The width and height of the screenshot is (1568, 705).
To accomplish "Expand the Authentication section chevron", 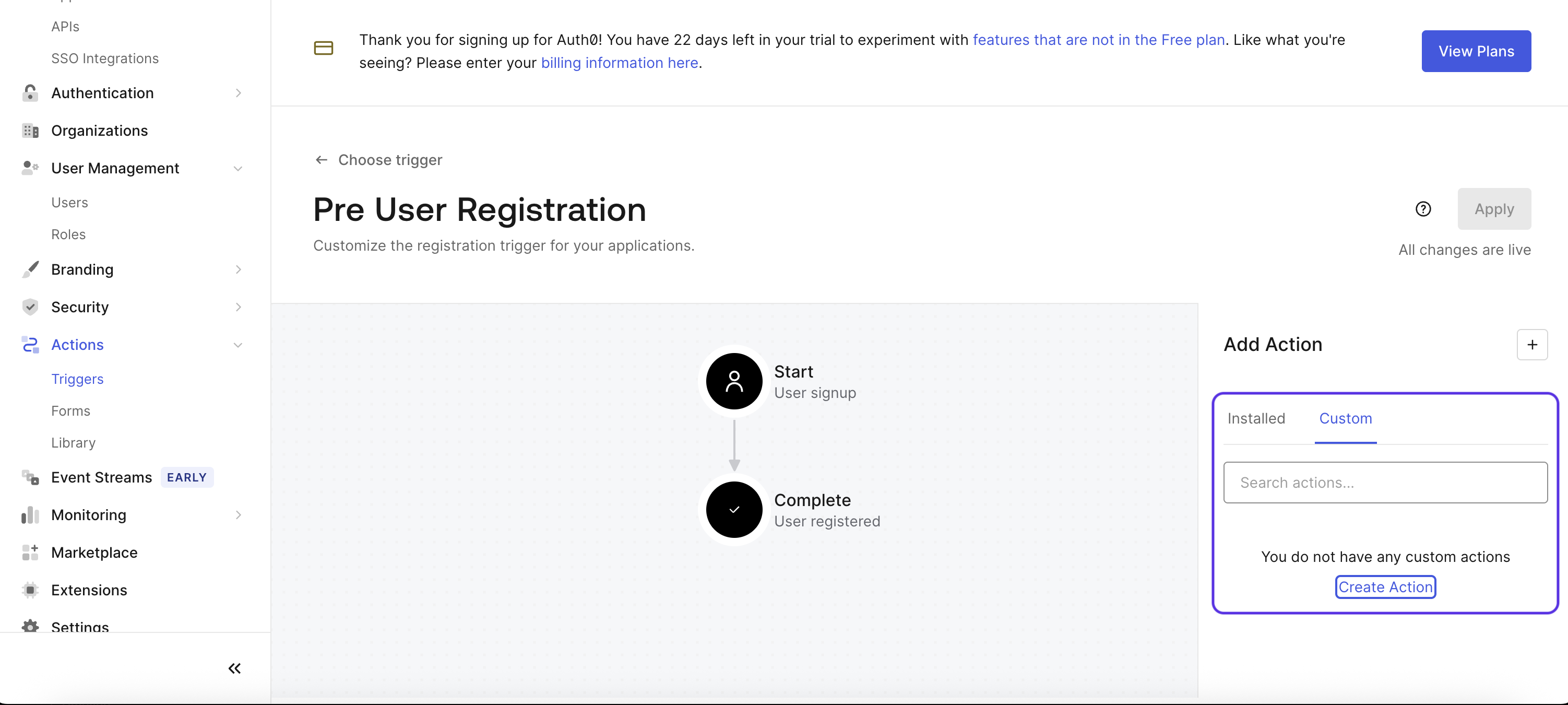I will [x=238, y=93].
